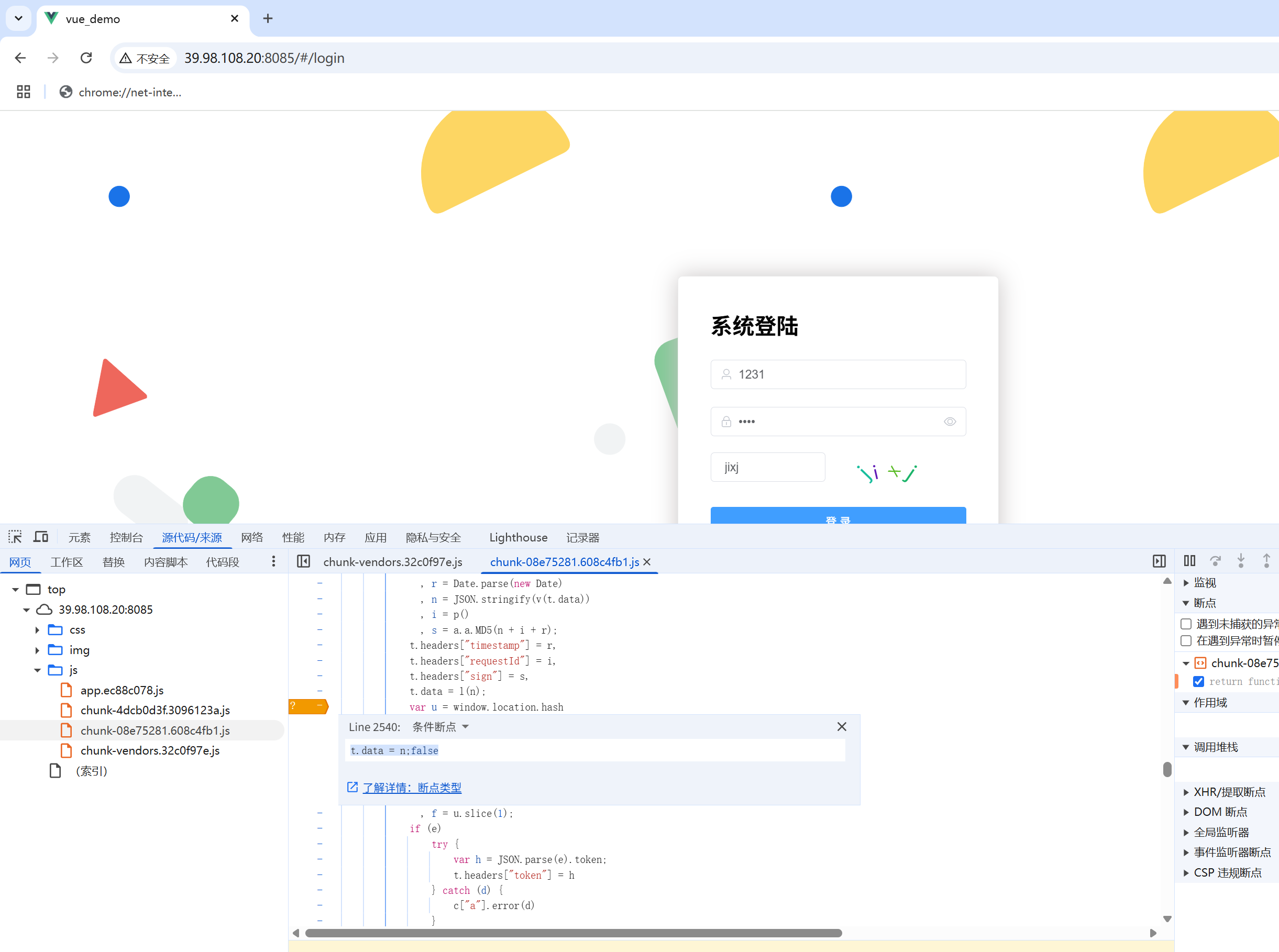
Task: Enable pause on caught exceptions checkbox
Action: 1186,641
